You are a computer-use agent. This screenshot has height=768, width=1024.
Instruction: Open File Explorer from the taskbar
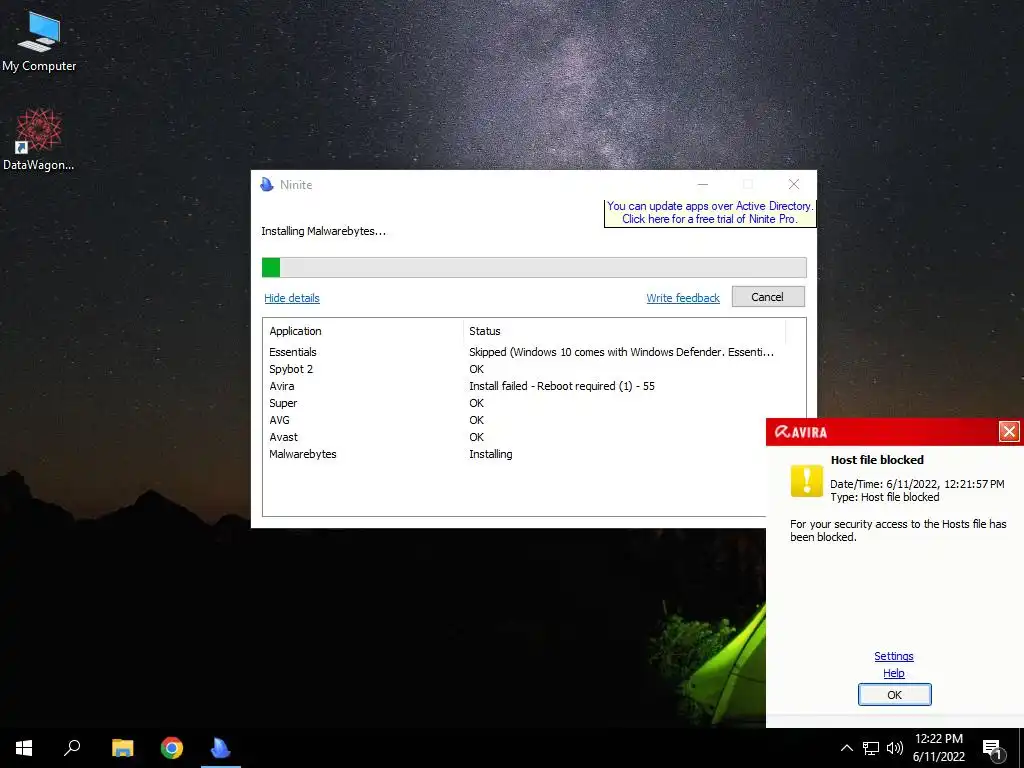(122, 748)
